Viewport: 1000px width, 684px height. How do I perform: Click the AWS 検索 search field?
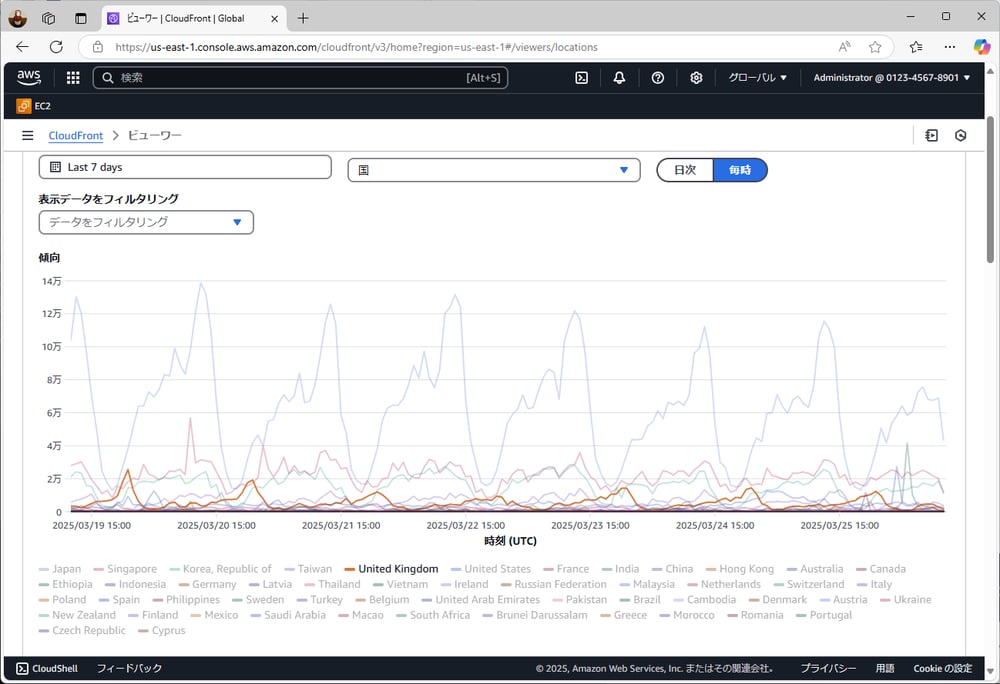click(x=300, y=78)
